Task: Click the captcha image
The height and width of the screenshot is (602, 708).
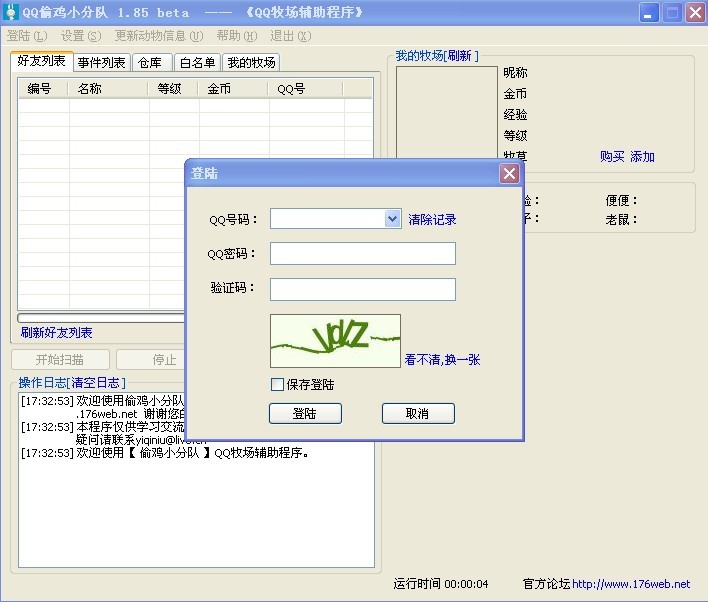Action: coord(335,341)
